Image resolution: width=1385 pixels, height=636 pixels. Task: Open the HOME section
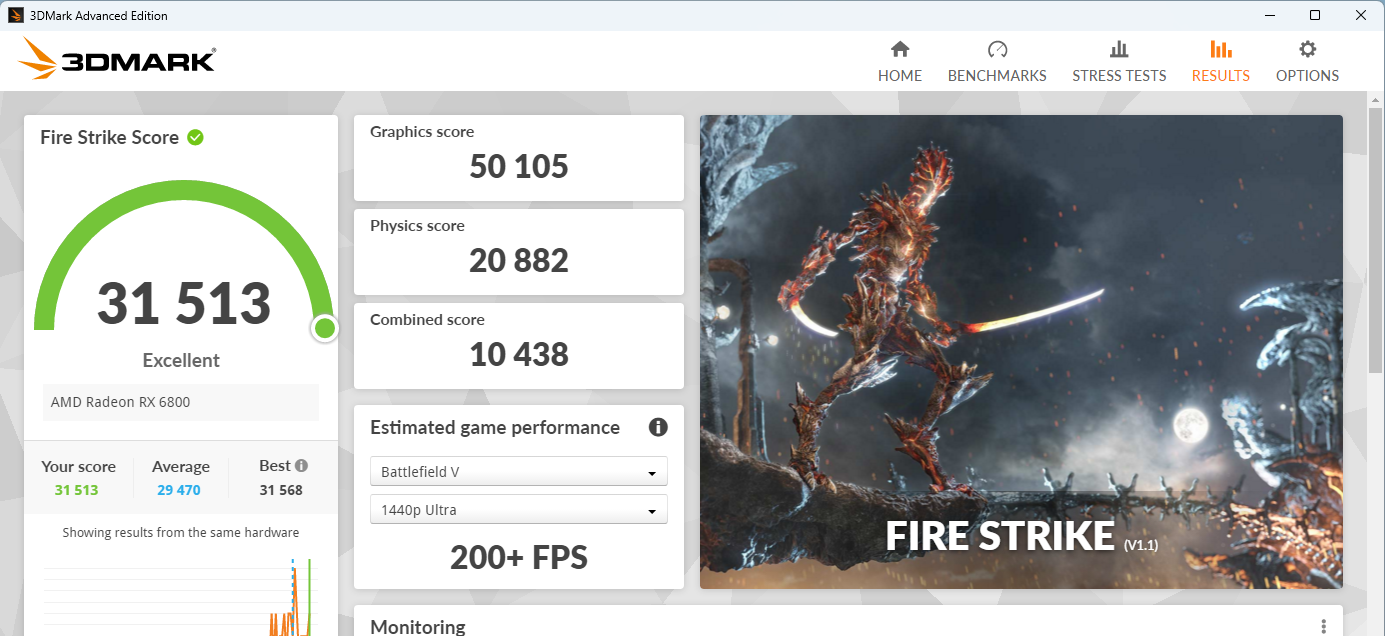coord(900,62)
